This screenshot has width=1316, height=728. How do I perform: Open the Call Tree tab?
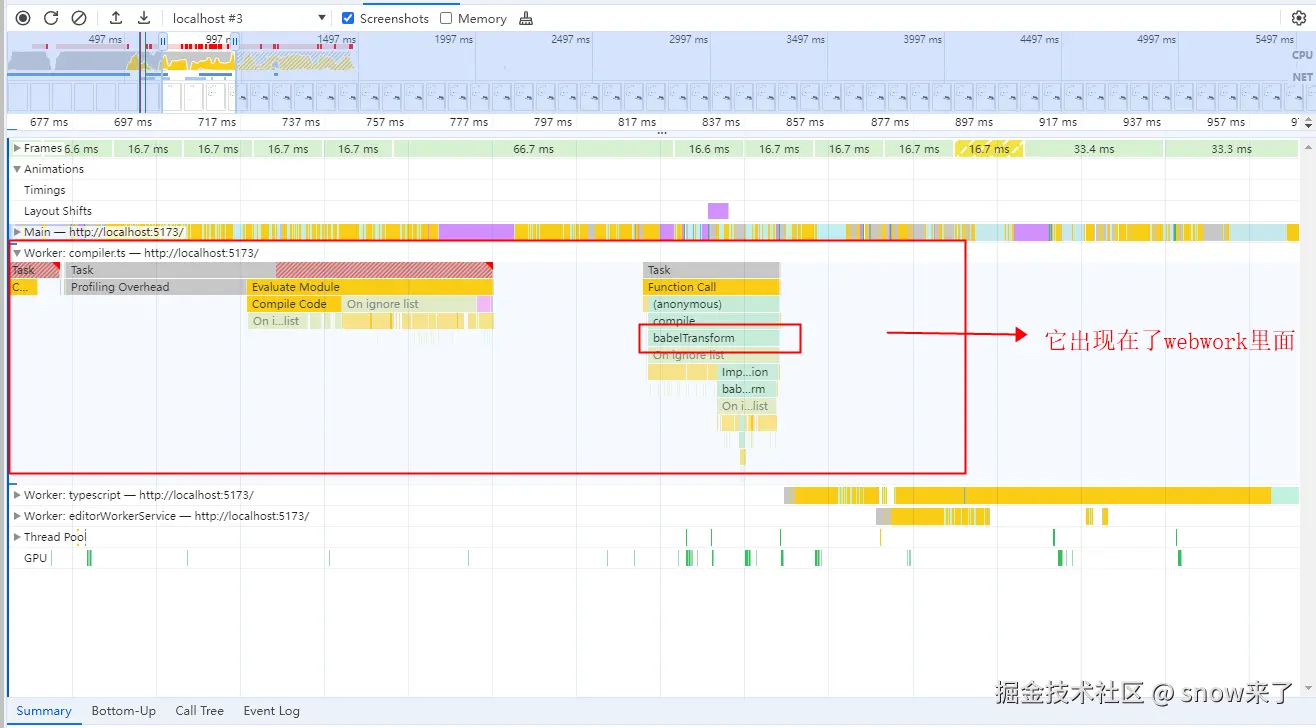click(199, 711)
